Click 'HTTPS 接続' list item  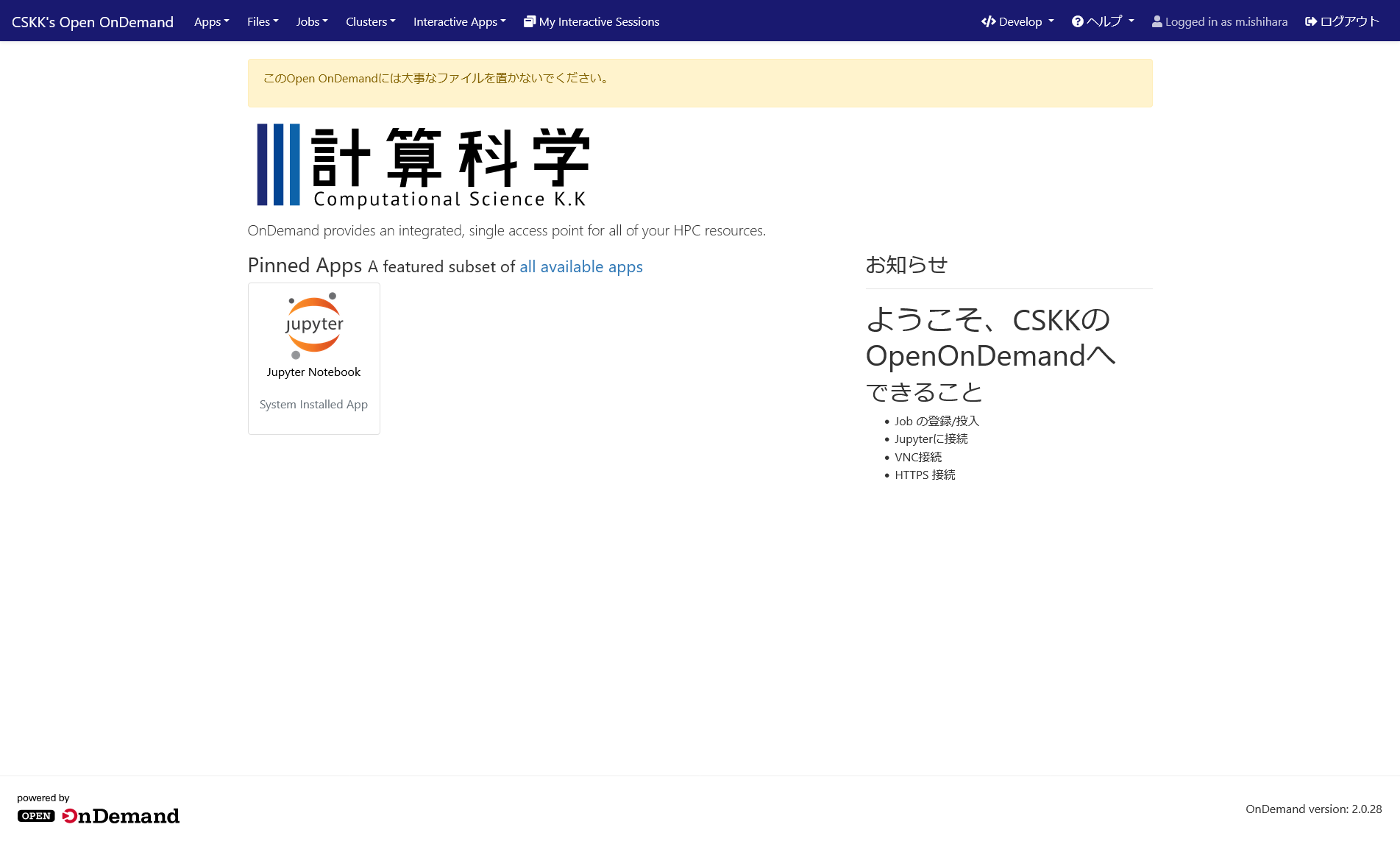pyautogui.click(x=925, y=475)
